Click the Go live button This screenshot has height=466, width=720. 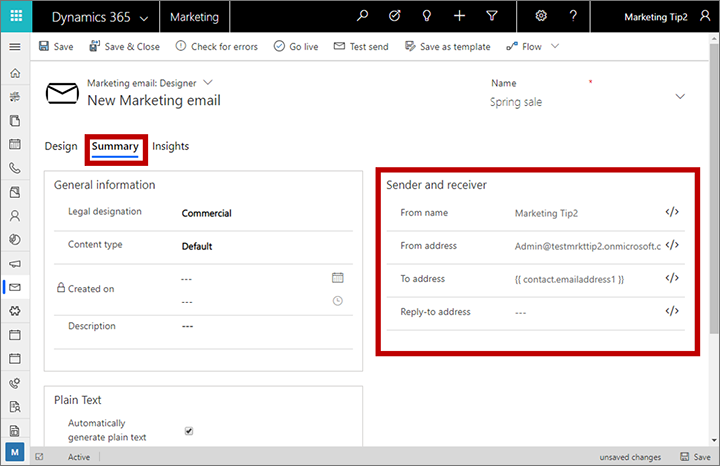(x=295, y=47)
